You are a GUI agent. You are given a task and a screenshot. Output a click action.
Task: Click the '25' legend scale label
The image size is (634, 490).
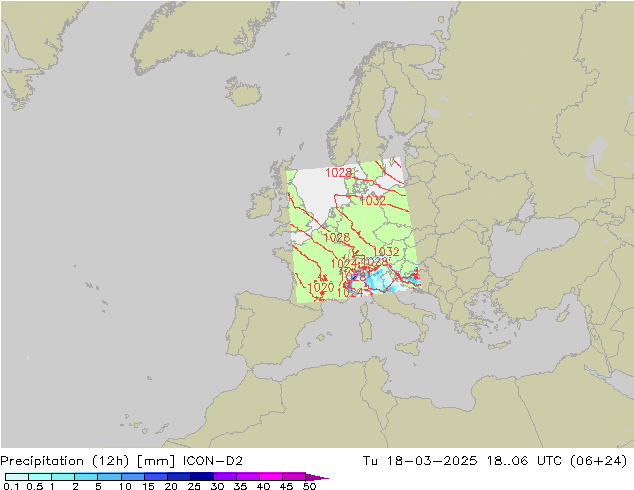coord(194,486)
